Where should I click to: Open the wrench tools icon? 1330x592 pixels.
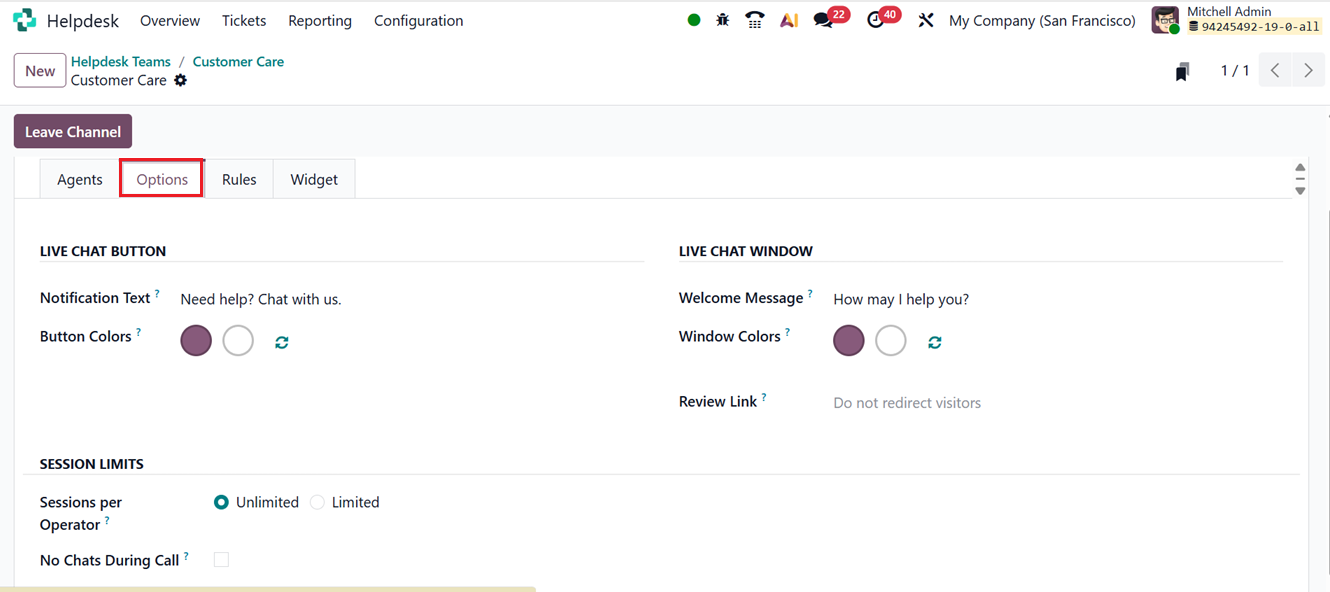coord(926,20)
